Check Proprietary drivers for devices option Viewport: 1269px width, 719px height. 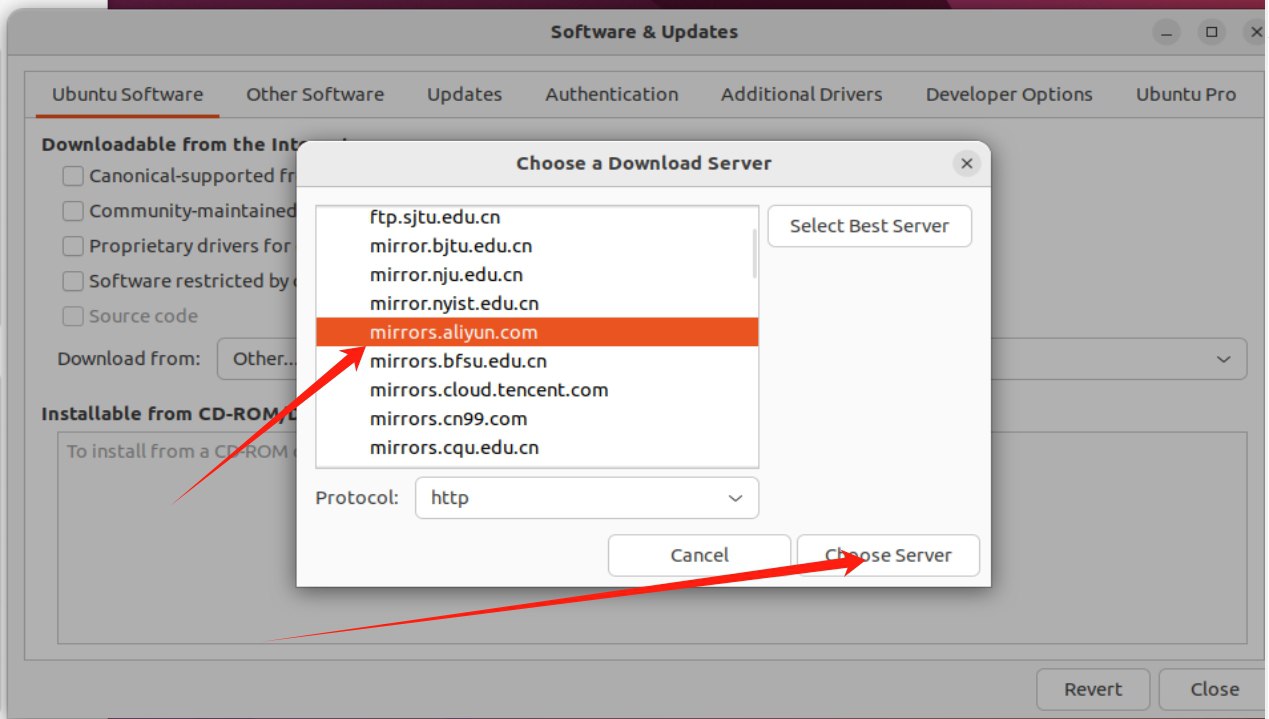click(x=73, y=246)
